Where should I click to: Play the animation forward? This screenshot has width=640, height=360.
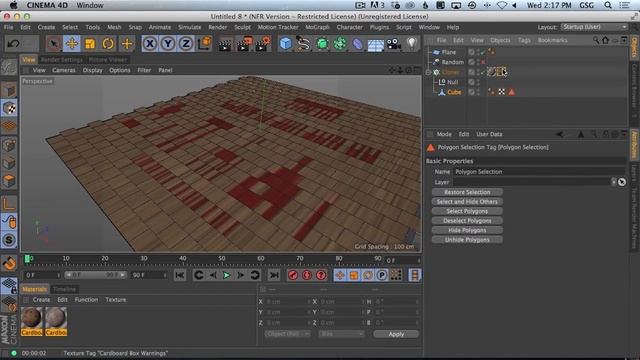coord(227,275)
